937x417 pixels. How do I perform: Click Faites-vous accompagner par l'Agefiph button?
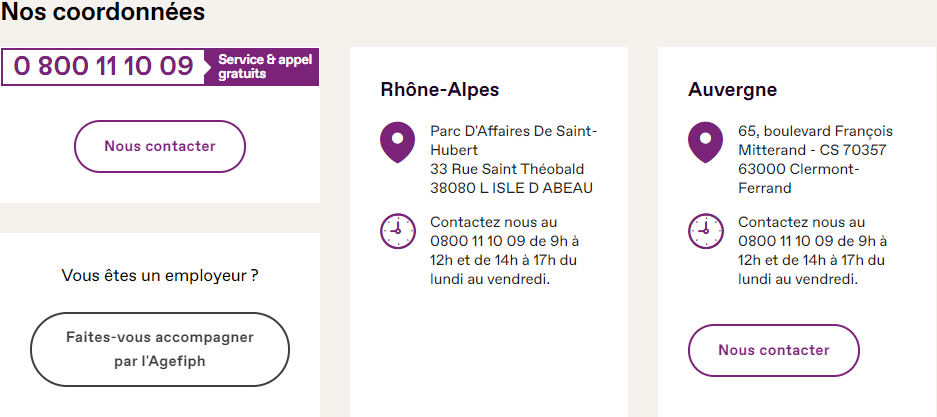pos(160,349)
